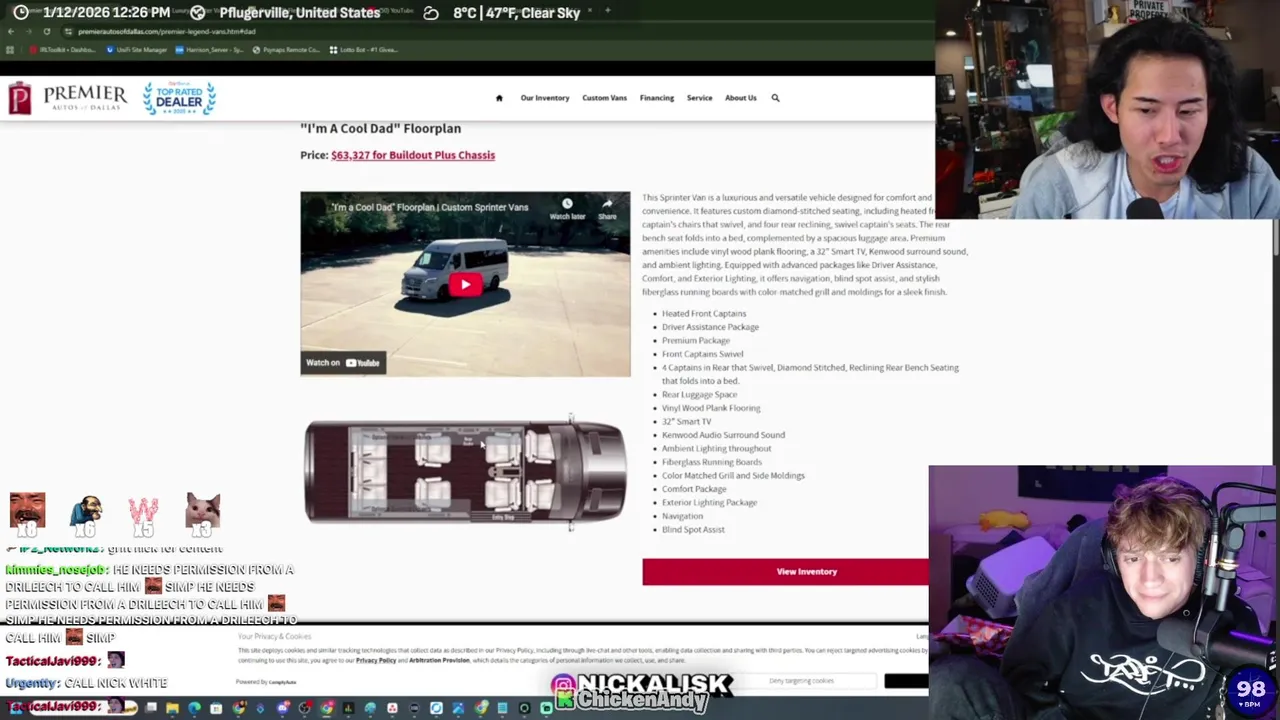Click the Deny targeting cookies button
Screen dimensions: 1280x720
802,681
